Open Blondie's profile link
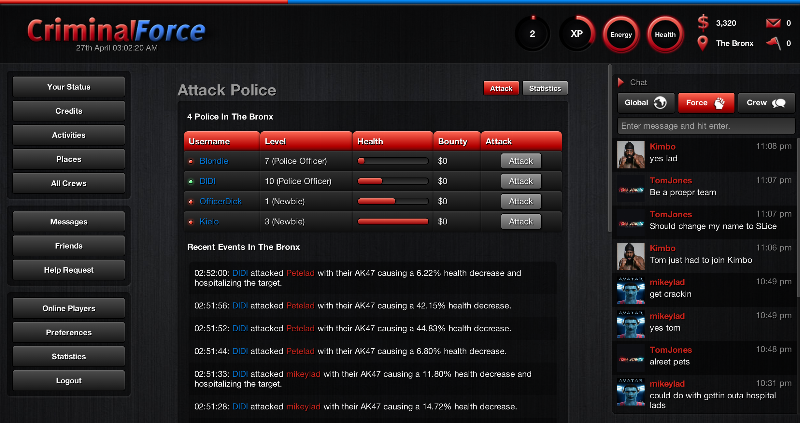The image size is (800, 423). (x=214, y=161)
